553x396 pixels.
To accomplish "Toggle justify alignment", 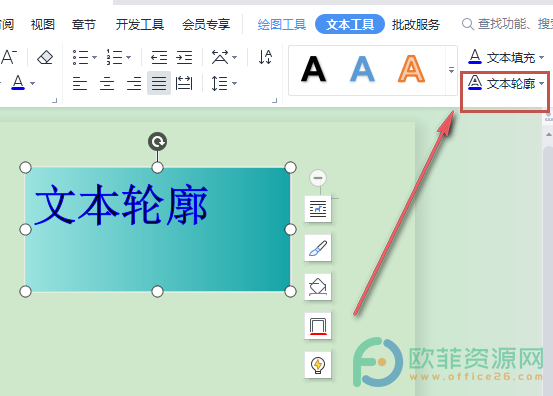I will [159, 83].
